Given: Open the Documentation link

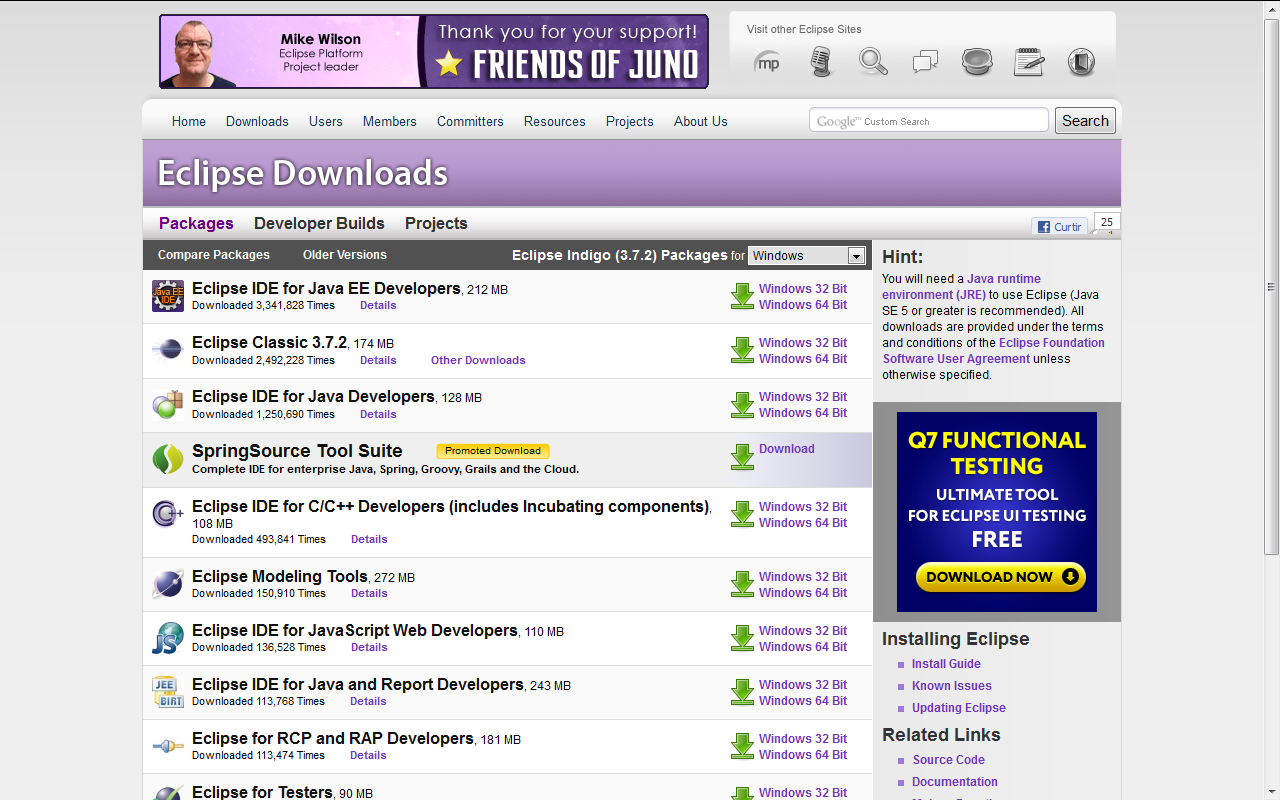Looking at the screenshot, I should coord(955,782).
